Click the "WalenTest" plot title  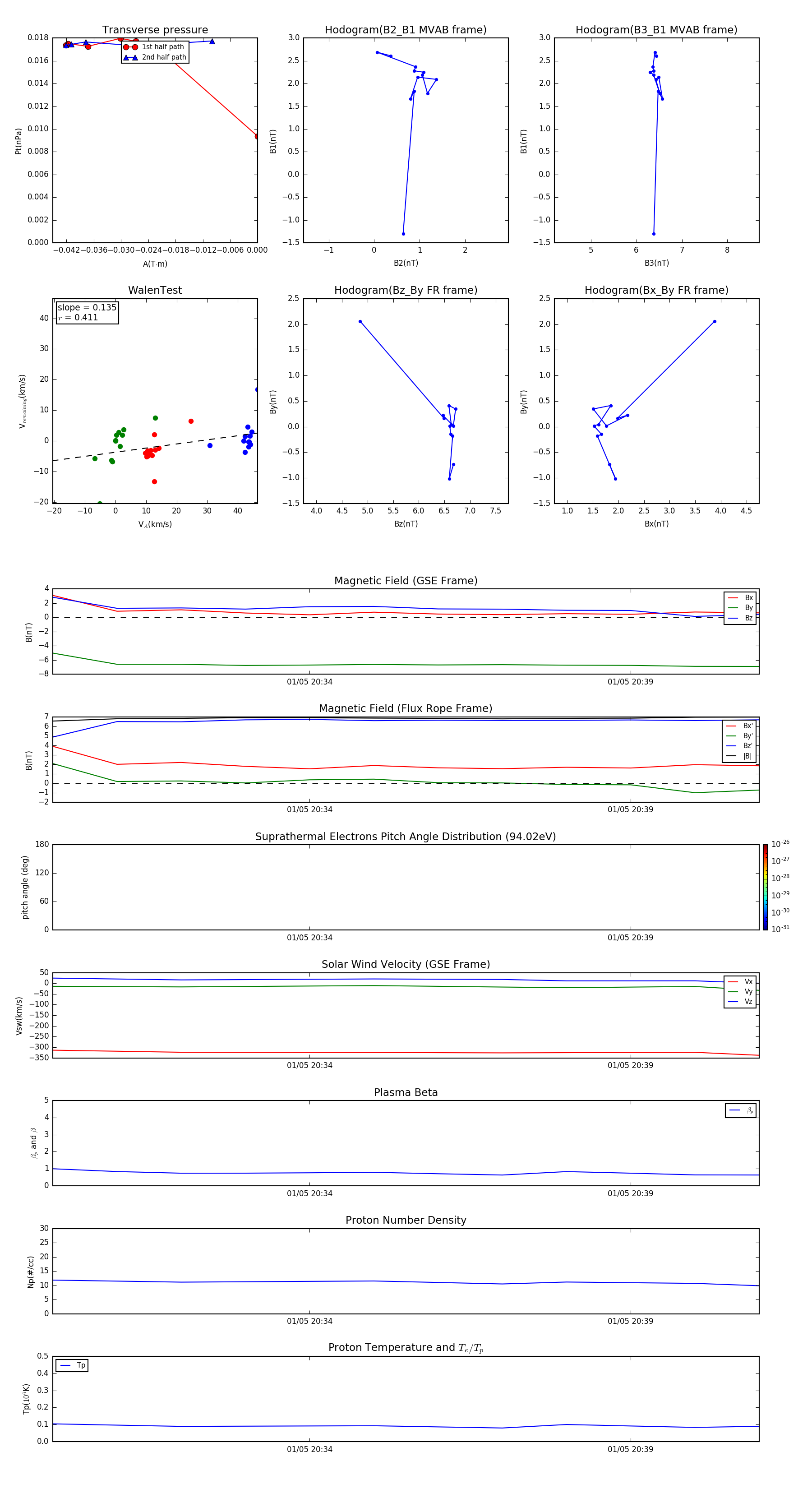155,290
